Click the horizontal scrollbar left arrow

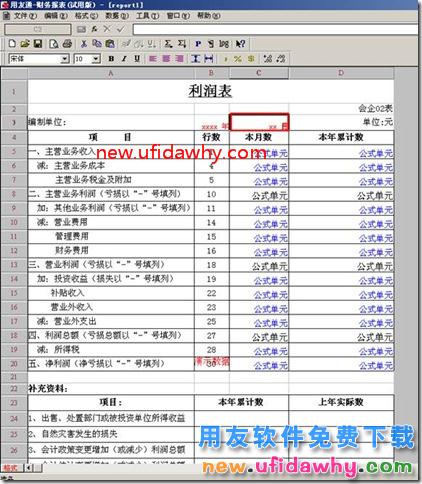29,468
